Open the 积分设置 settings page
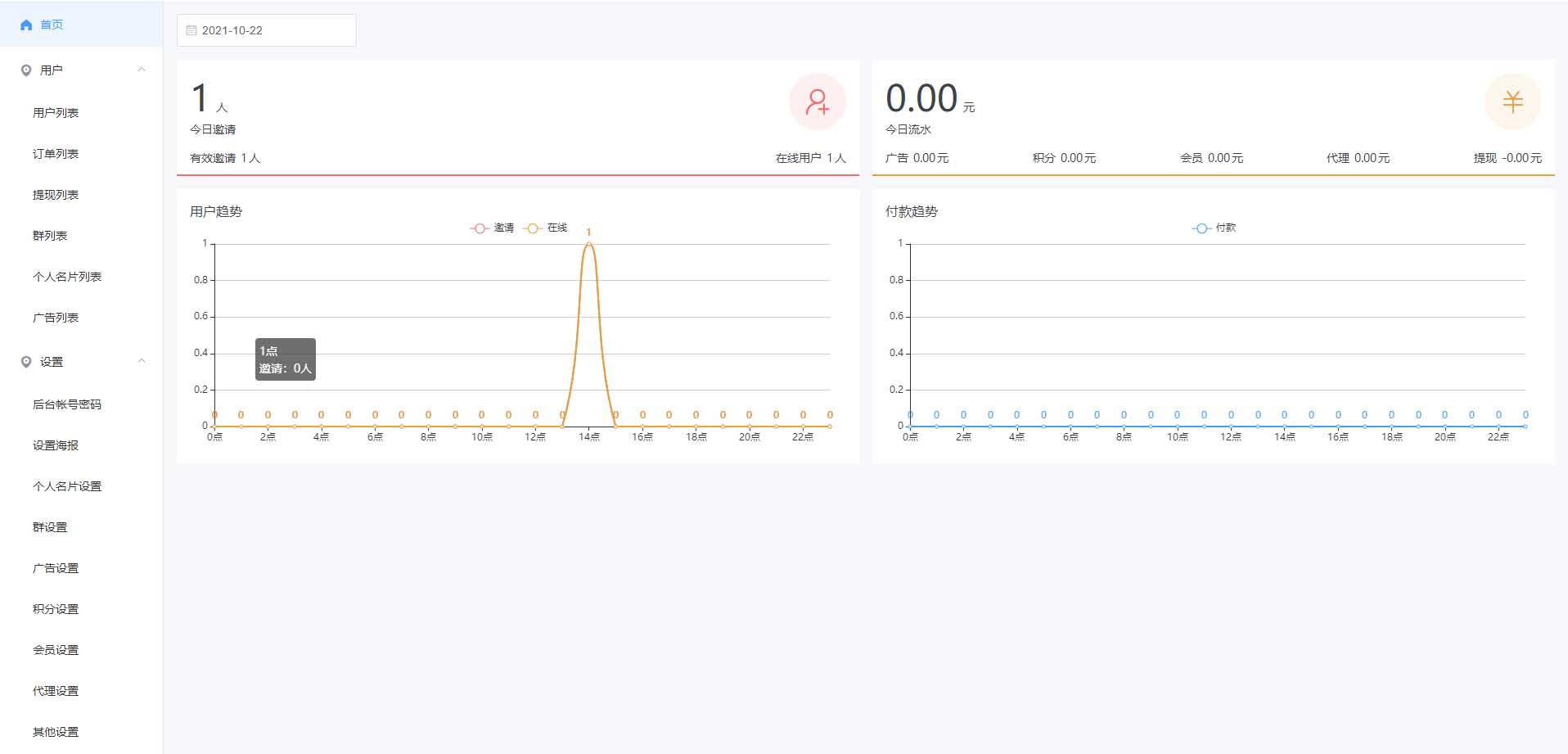The height and width of the screenshot is (754, 1568). point(56,609)
